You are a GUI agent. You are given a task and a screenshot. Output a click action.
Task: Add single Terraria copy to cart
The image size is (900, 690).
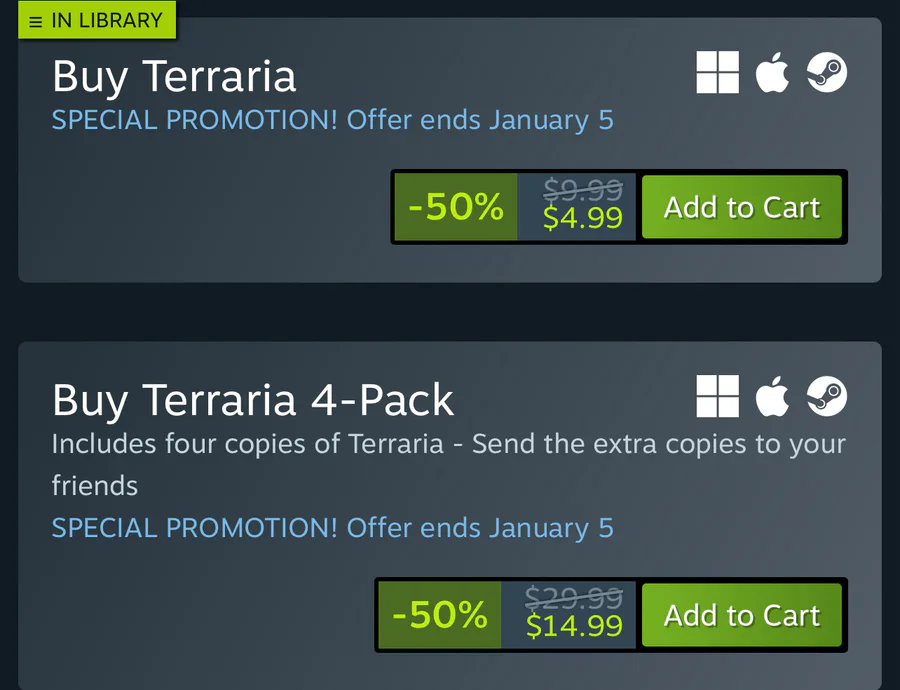click(x=742, y=207)
